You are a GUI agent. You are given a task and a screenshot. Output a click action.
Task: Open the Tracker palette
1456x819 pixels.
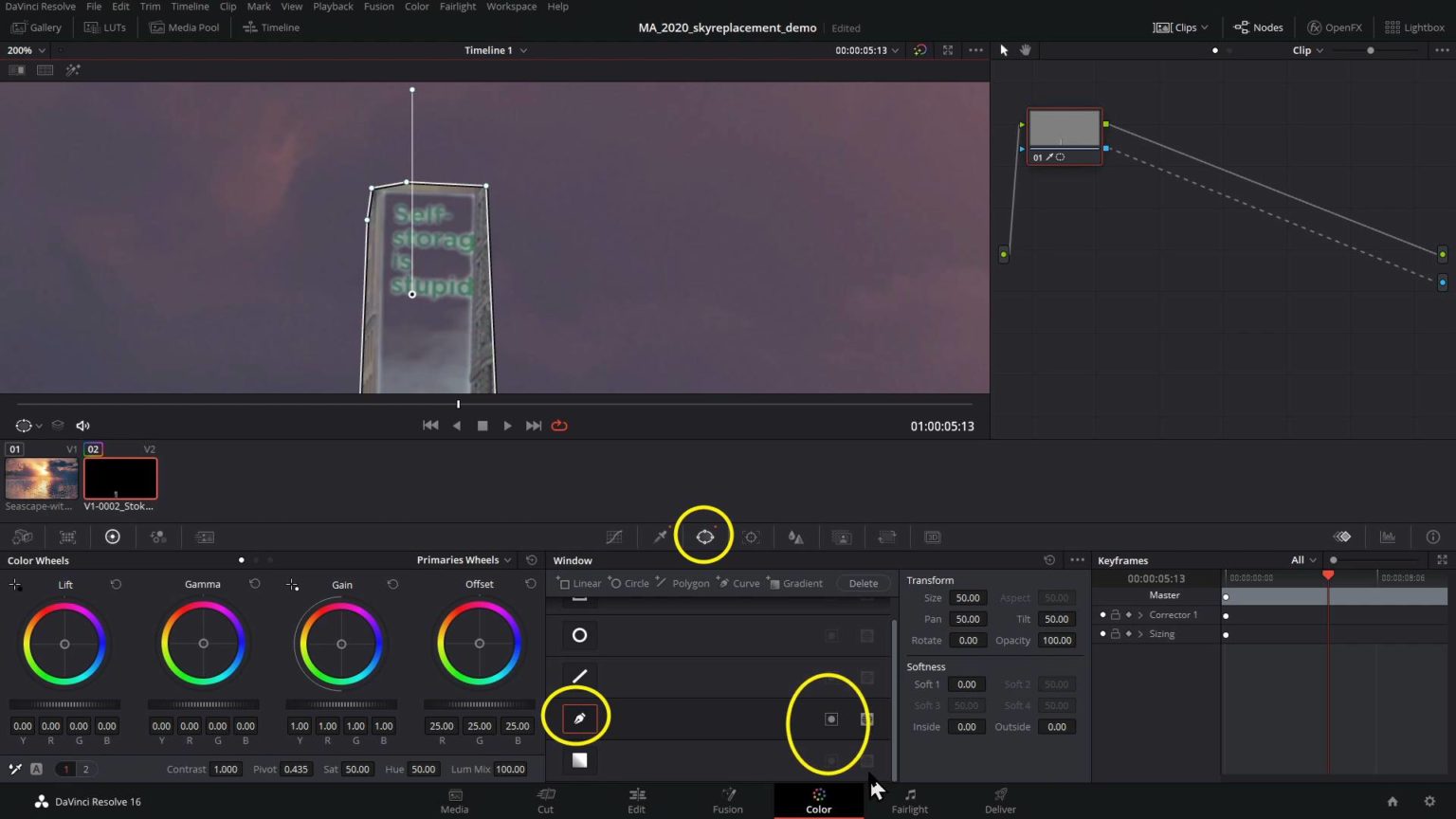[751, 537]
